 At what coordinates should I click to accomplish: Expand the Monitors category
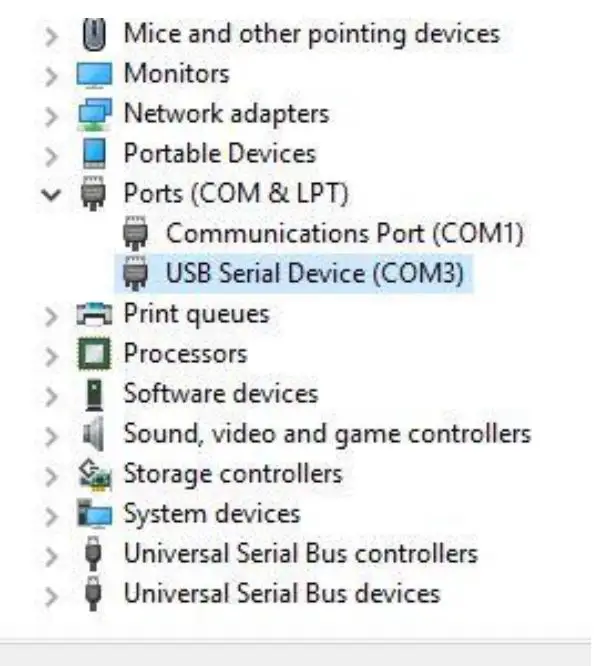[52, 75]
